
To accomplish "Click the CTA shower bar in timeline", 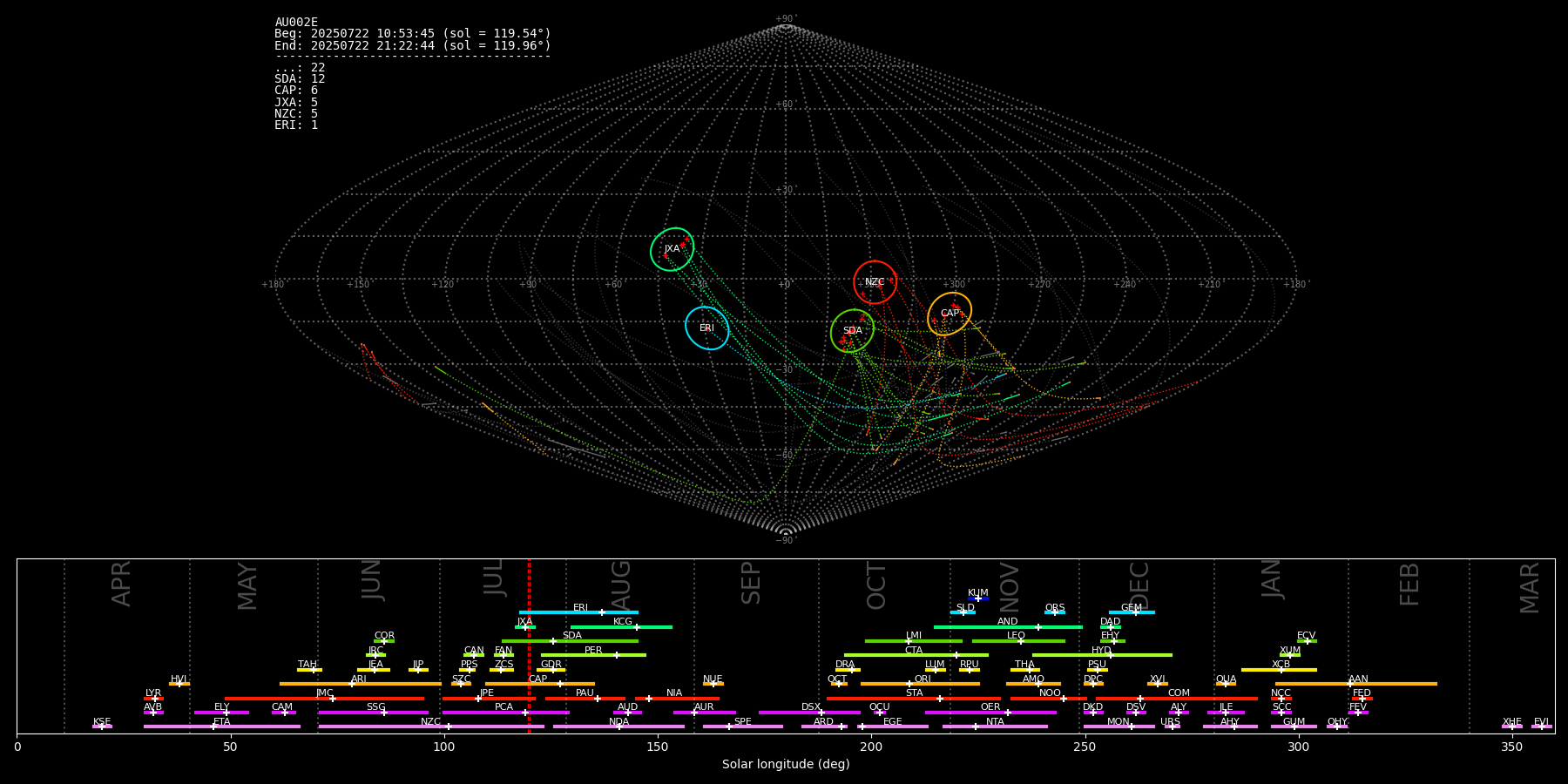I will [916, 655].
